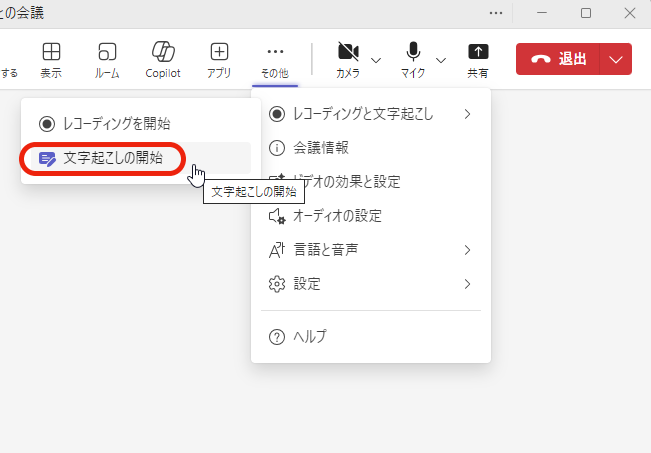
Task: Select 文字起こしの開始 to start transcription
Action: pos(141,158)
